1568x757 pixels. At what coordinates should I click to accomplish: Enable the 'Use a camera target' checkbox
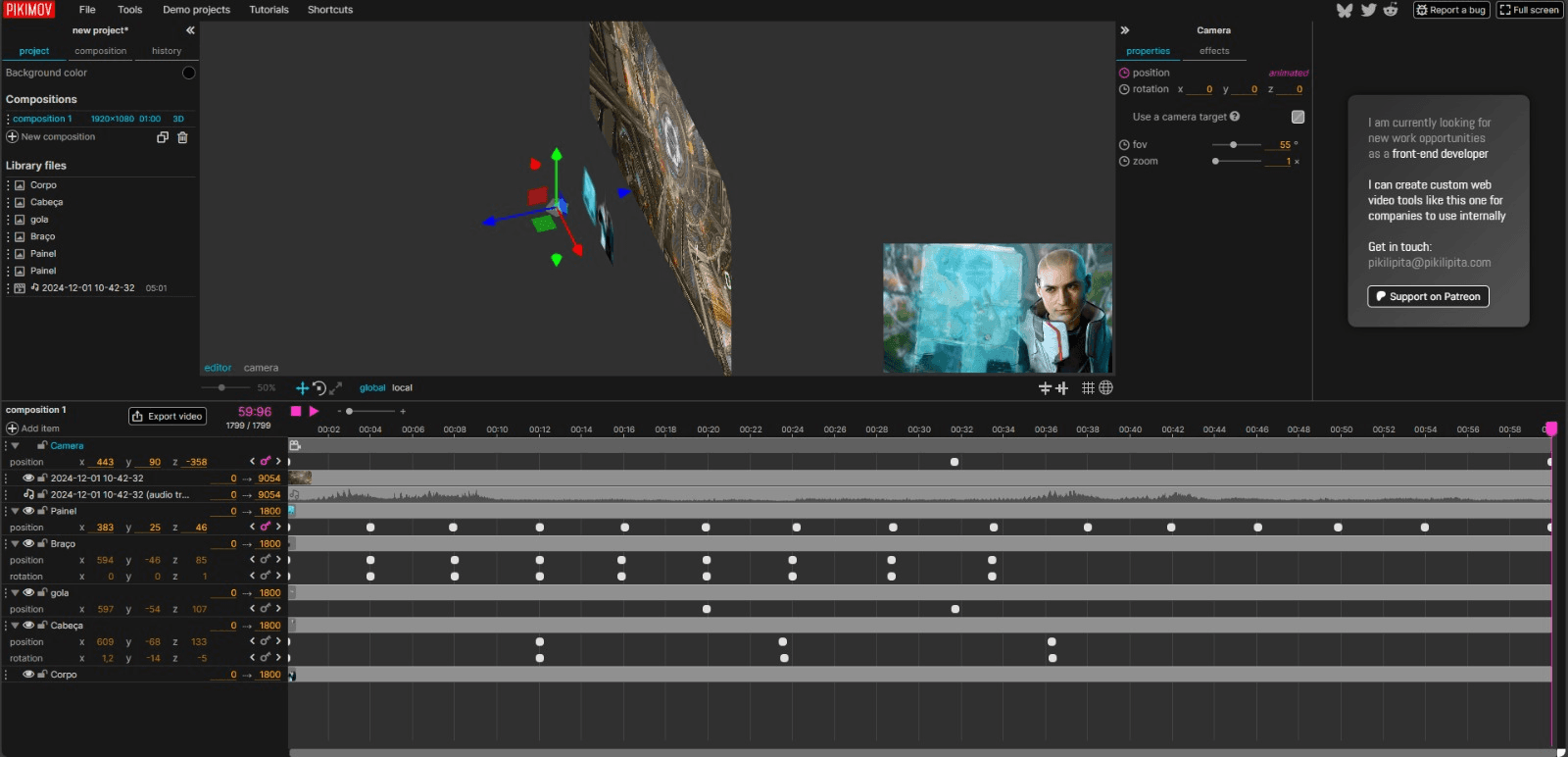1298,117
